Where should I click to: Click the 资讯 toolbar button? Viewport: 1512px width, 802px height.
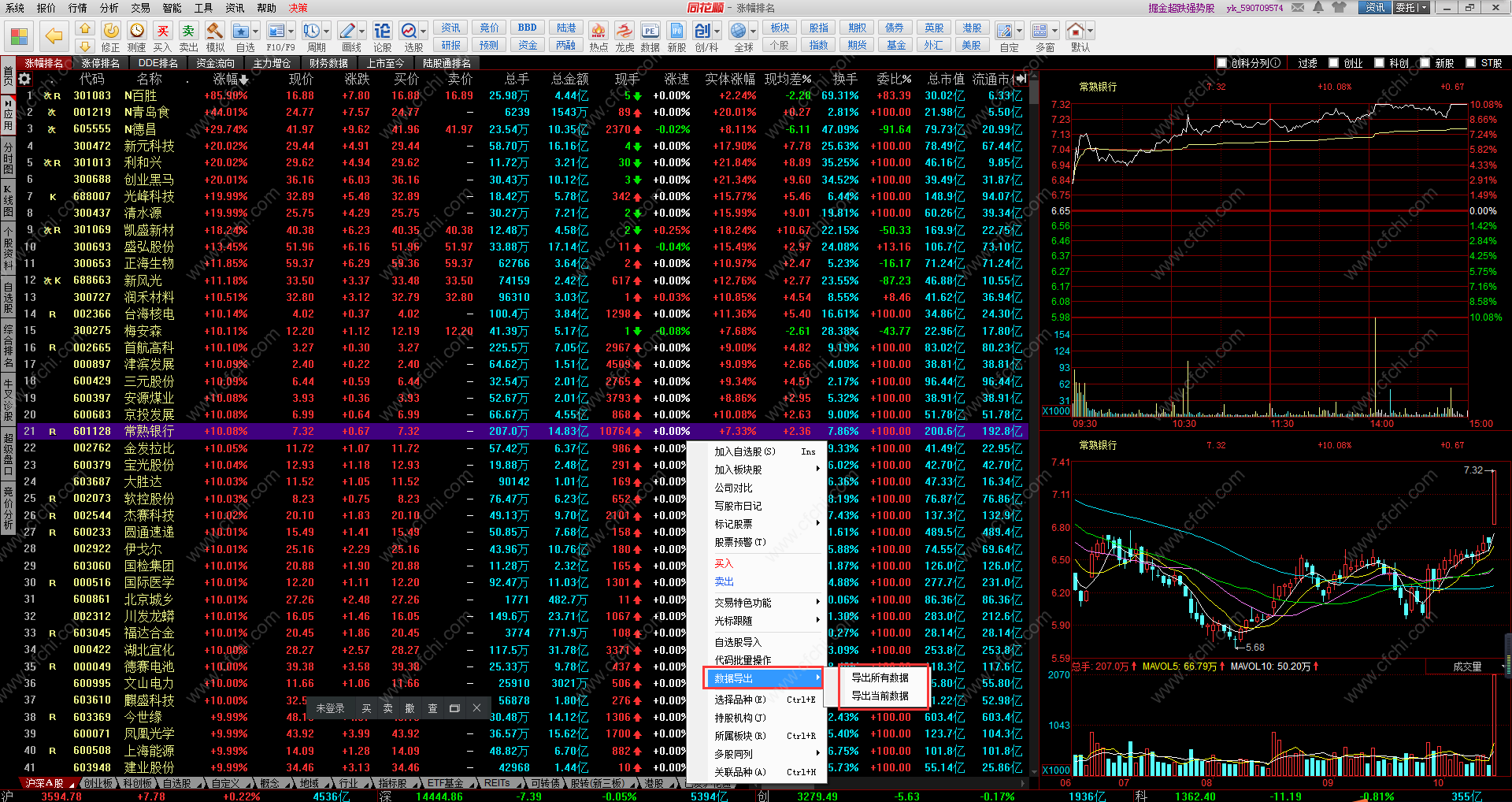pyautogui.click(x=450, y=28)
